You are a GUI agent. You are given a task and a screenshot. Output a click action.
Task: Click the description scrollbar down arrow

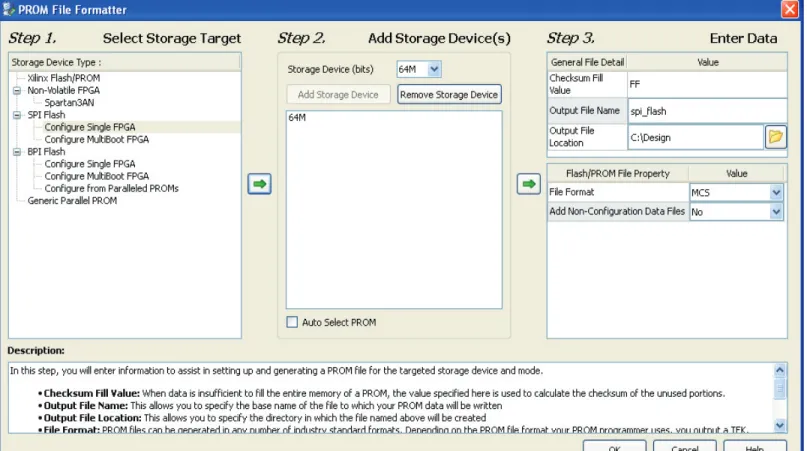click(780, 425)
